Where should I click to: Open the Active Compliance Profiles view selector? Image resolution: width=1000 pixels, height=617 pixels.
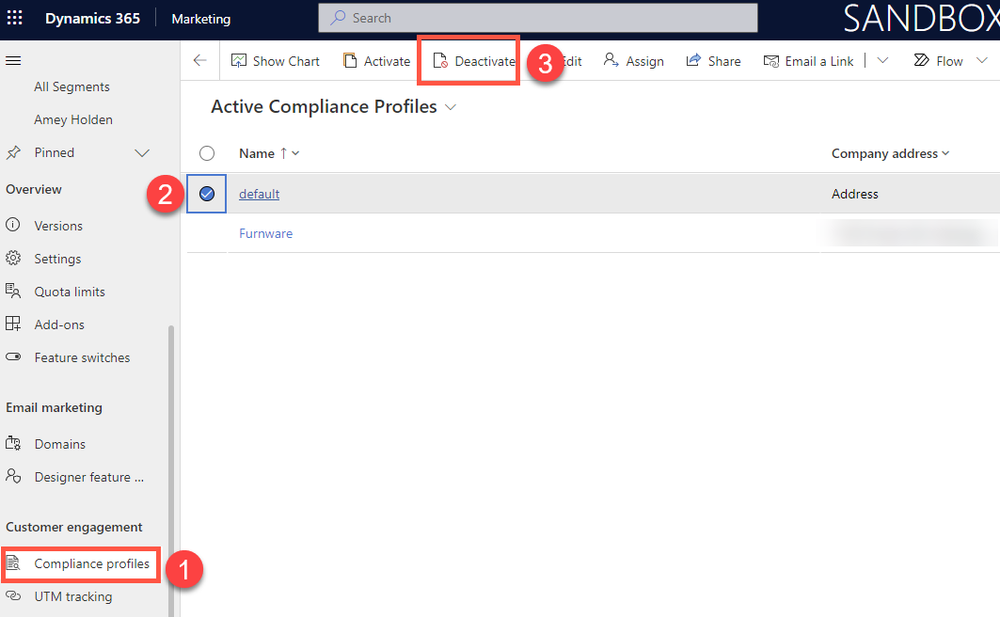(x=449, y=106)
